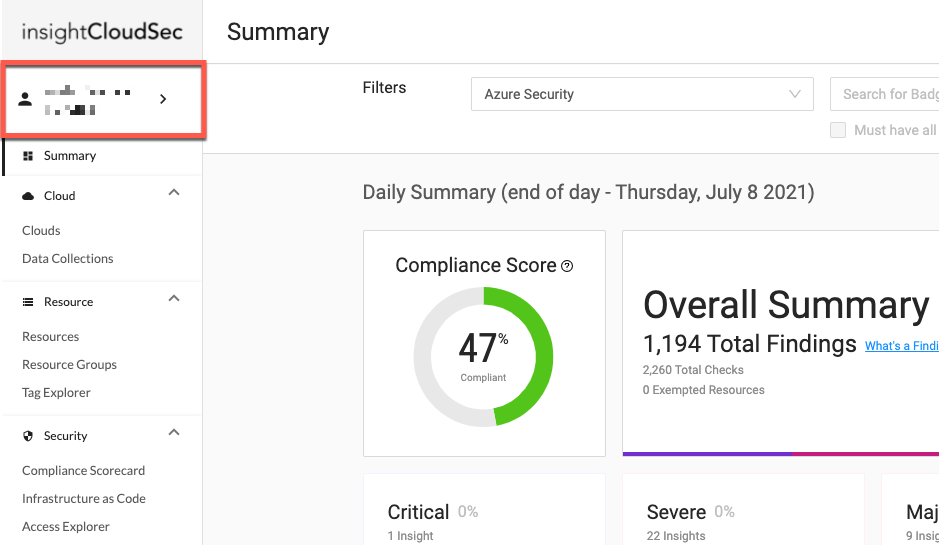This screenshot has height=545, width=939.
Task: Click the Severe insights card
Action: [x=743, y=510]
